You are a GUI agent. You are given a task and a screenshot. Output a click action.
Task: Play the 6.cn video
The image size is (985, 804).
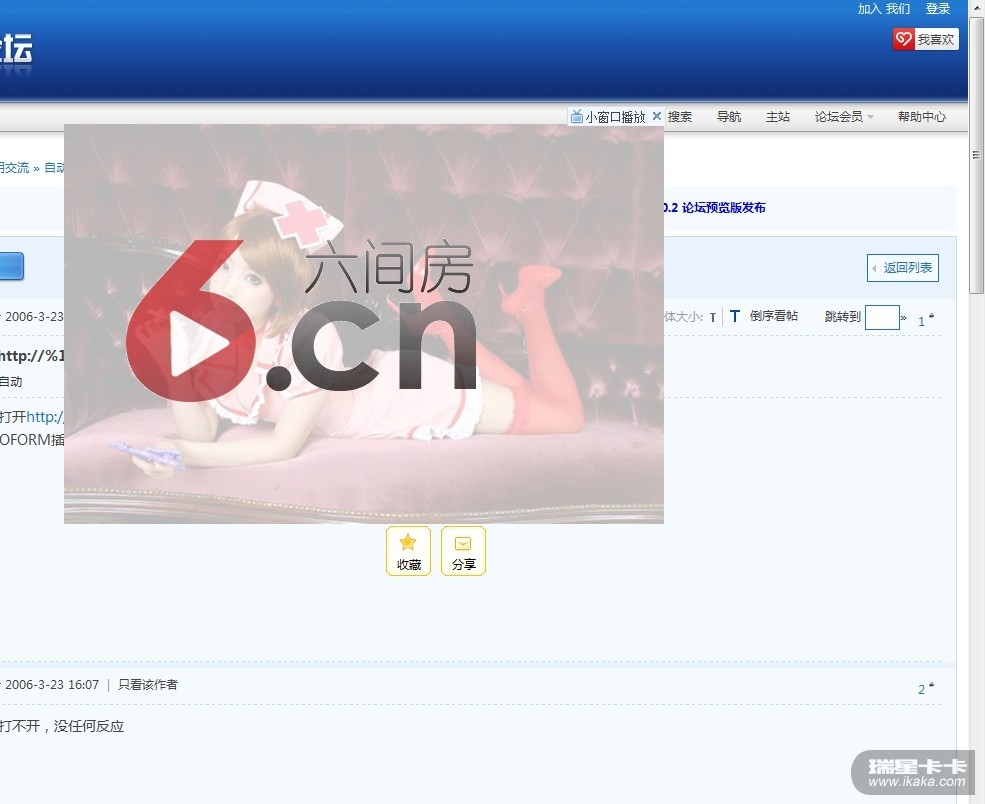point(199,344)
